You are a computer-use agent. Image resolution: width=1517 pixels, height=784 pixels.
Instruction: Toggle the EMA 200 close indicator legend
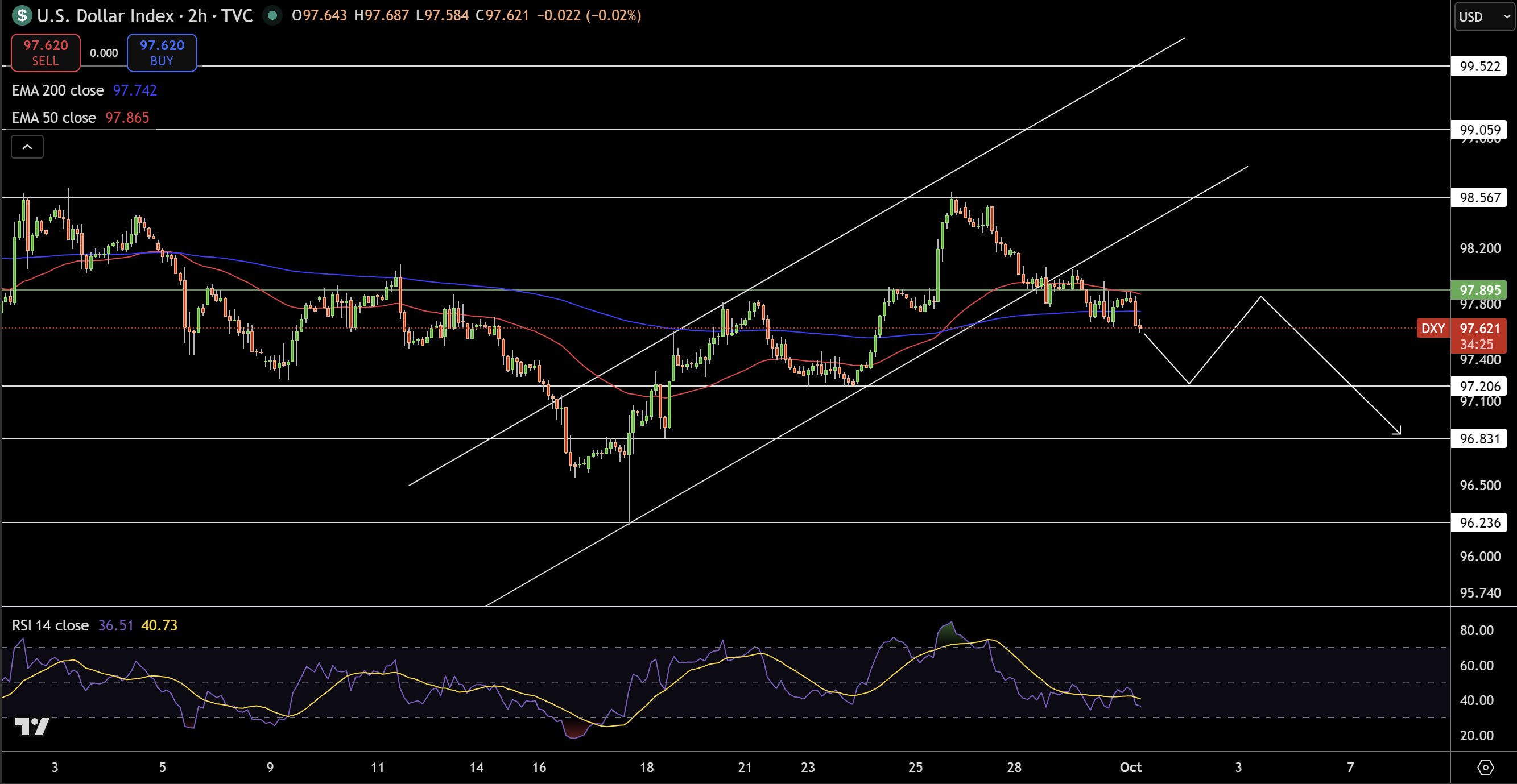coord(57,90)
